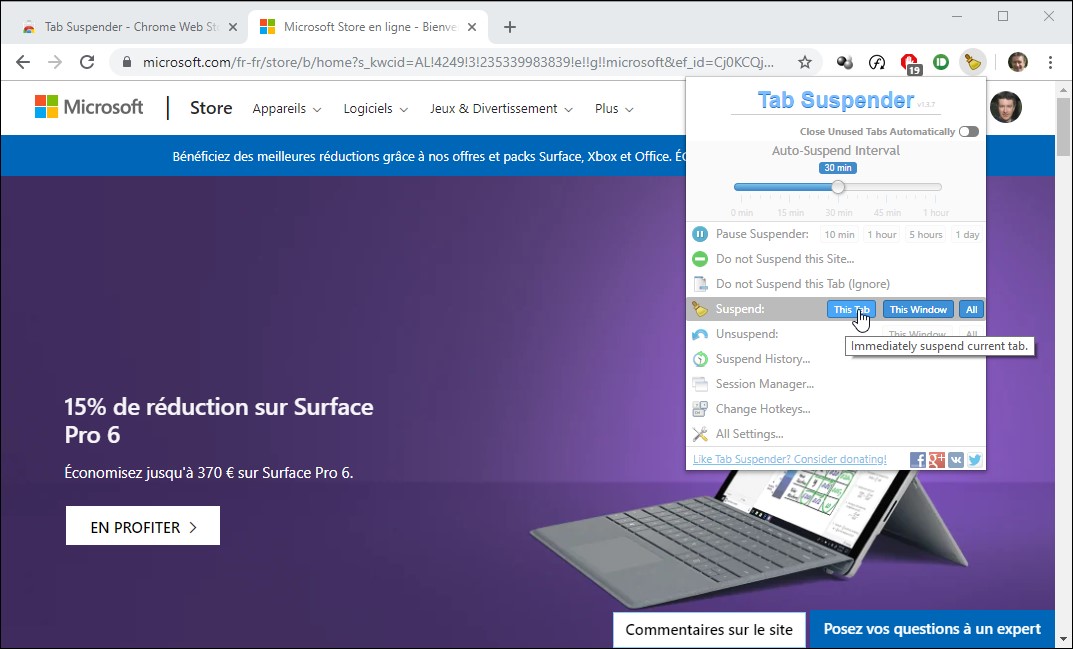Switch to the Tab Suspender Chrome Web Store tab
1073x649 pixels.
coord(130,27)
